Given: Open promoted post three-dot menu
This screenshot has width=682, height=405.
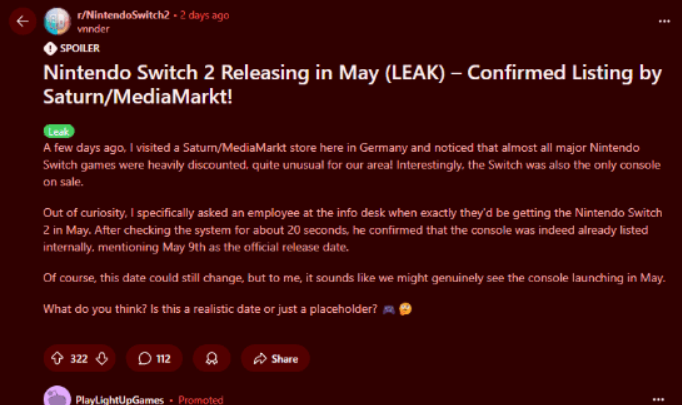Looking at the screenshot, I should click(x=659, y=399).
